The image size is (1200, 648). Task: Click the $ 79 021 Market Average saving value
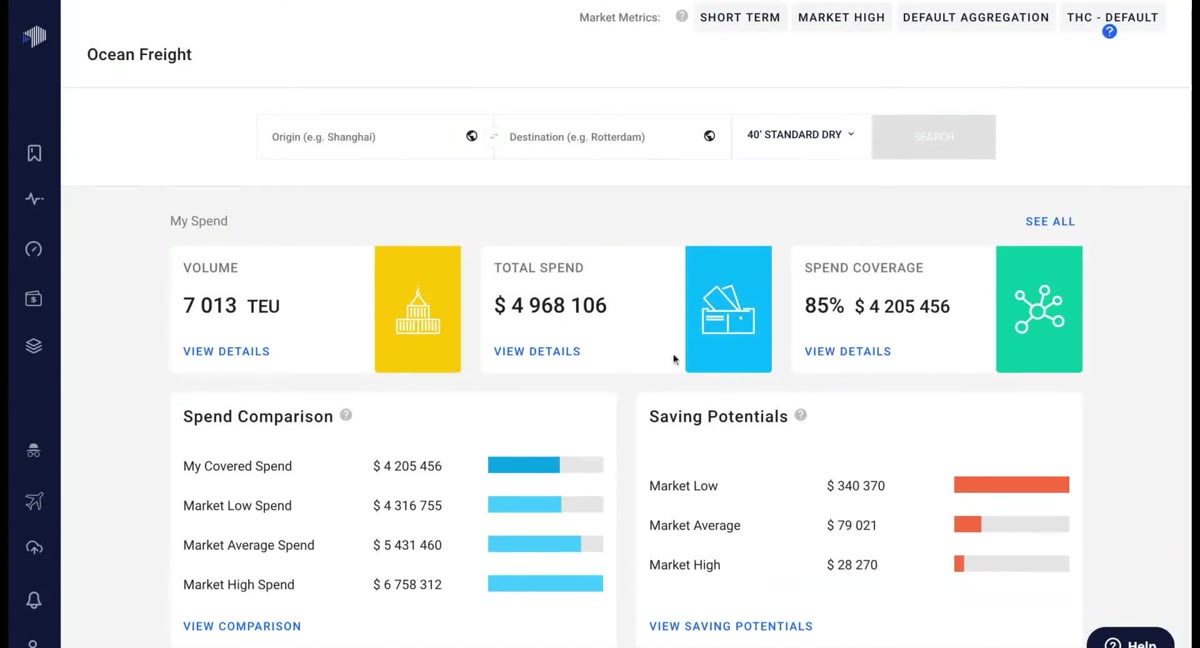852,525
